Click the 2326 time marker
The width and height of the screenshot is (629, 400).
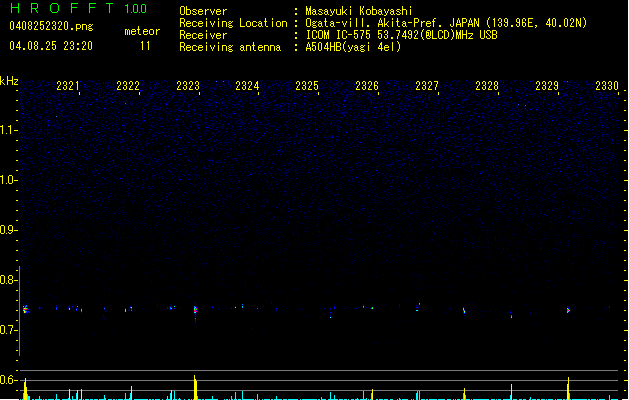[367, 86]
